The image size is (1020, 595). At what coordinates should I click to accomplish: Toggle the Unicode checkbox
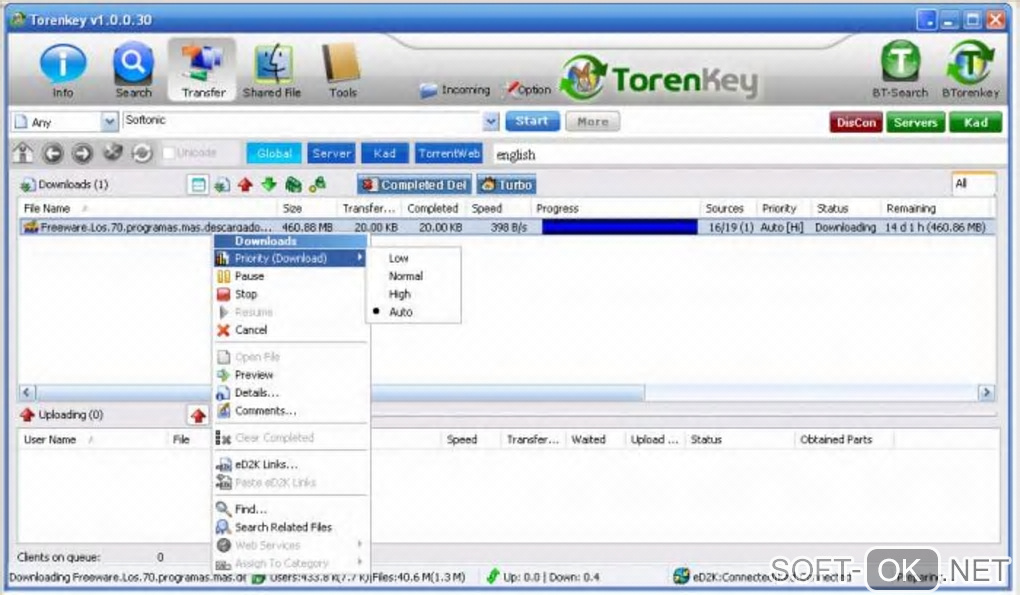point(169,153)
